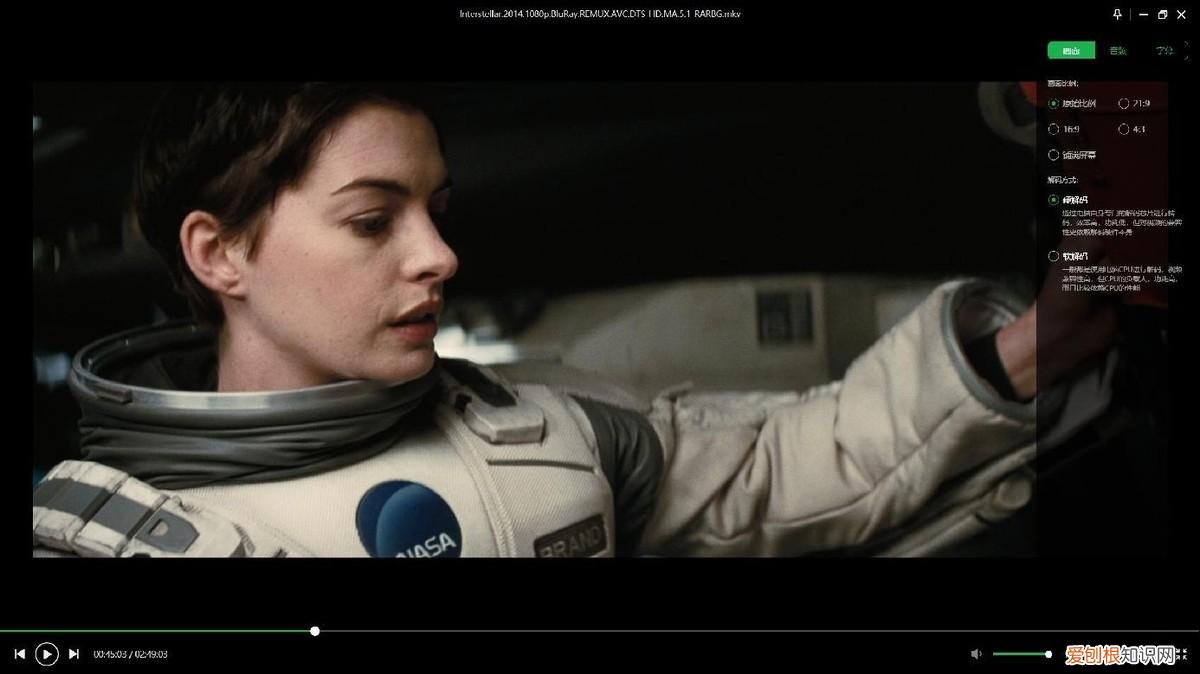Skip to the next video
1200x674 pixels.
click(x=74, y=654)
